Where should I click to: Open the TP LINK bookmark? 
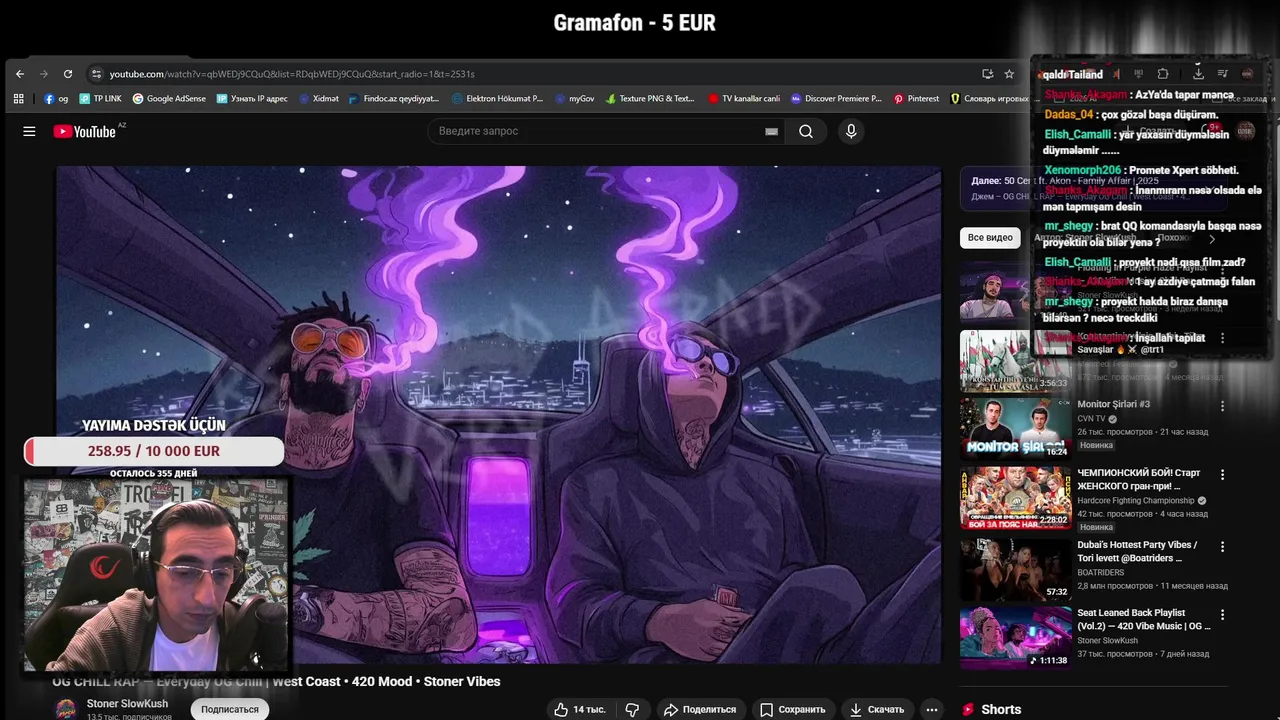[100, 99]
